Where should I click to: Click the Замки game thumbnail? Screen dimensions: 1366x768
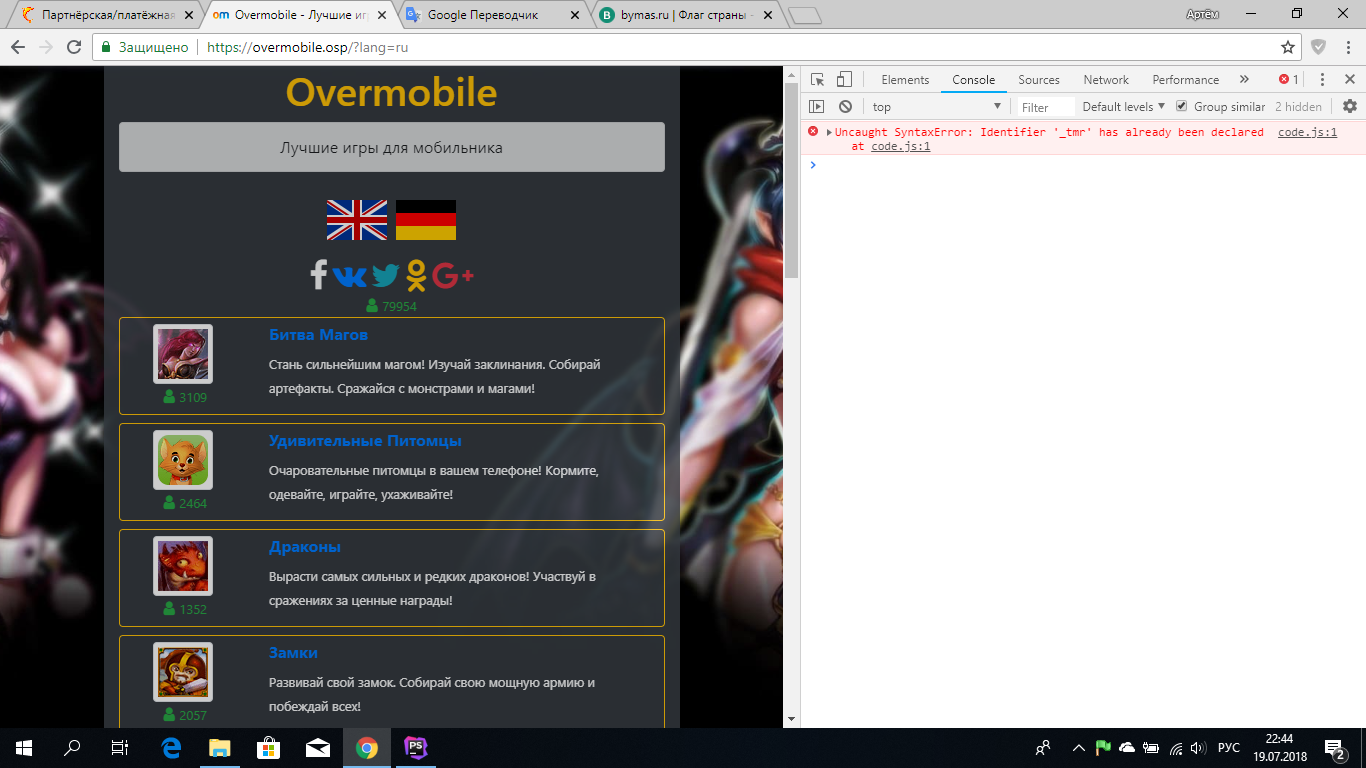pyautogui.click(x=183, y=672)
